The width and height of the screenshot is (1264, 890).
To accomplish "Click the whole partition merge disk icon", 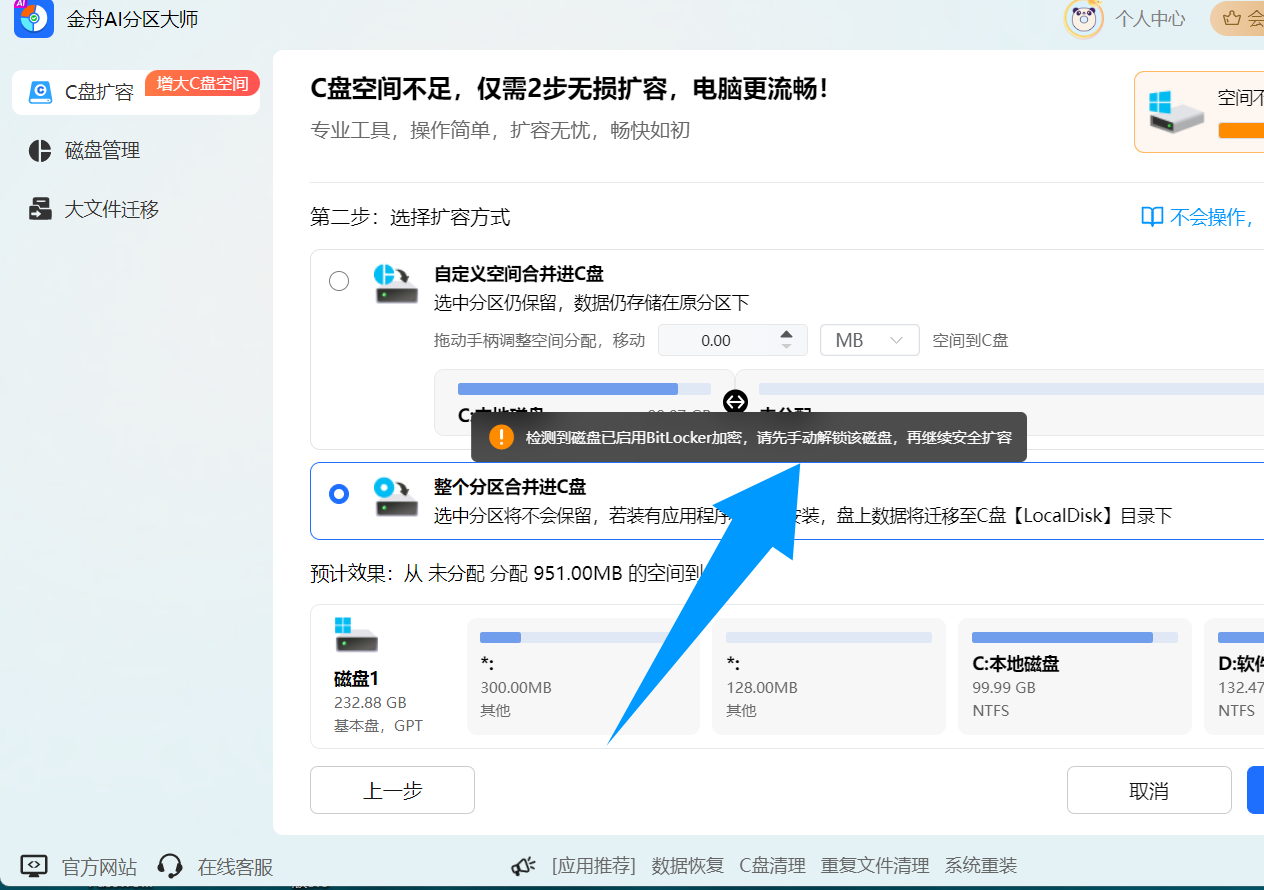I will pos(396,497).
